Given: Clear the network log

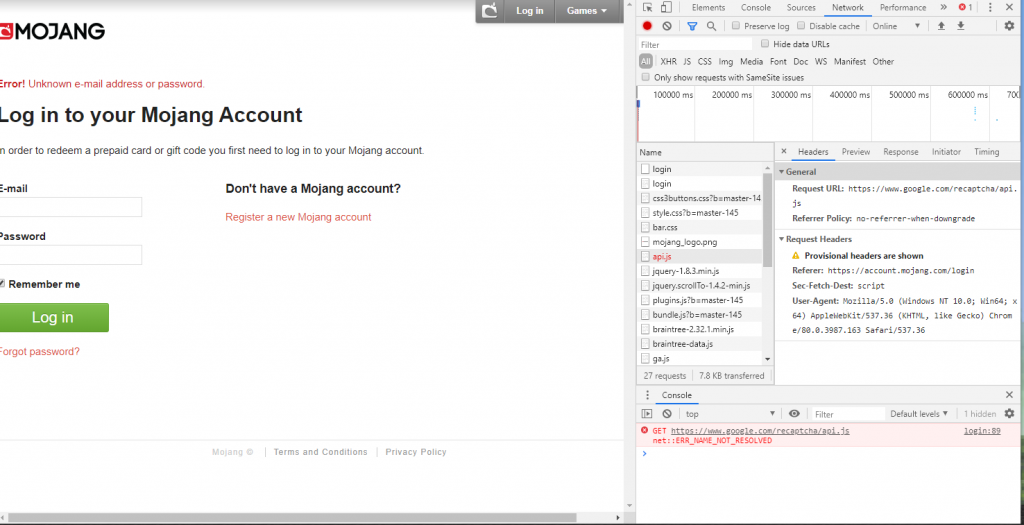Looking at the screenshot, I should [x=667, y=26].
